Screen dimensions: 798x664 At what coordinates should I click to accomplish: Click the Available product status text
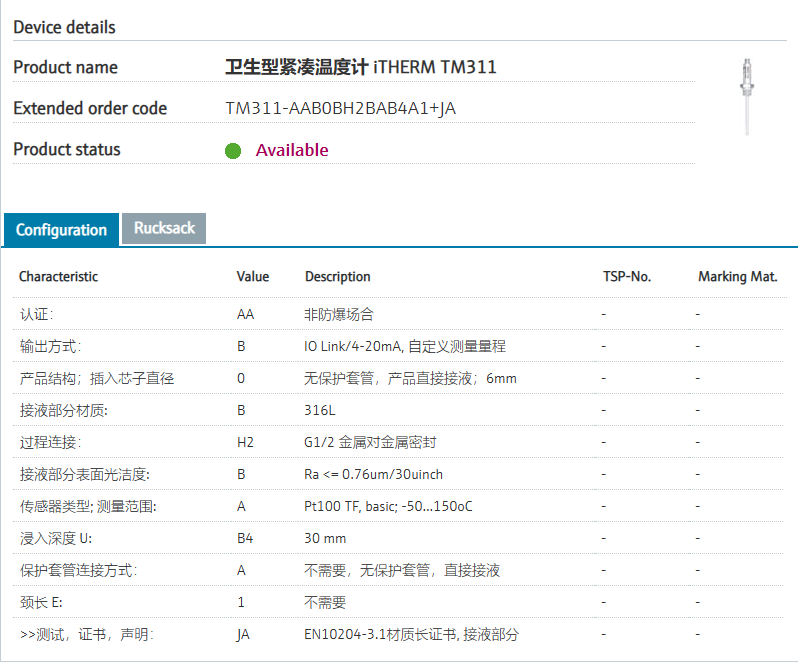pos(292,150)
